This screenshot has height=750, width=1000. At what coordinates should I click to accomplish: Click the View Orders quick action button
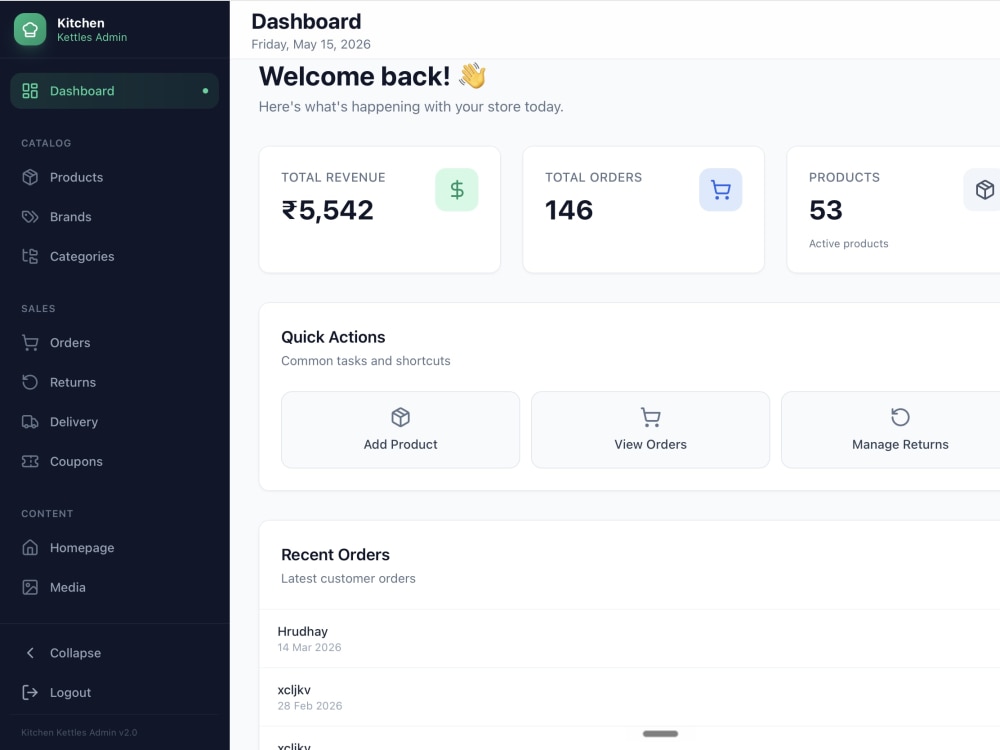pos(651,430)
